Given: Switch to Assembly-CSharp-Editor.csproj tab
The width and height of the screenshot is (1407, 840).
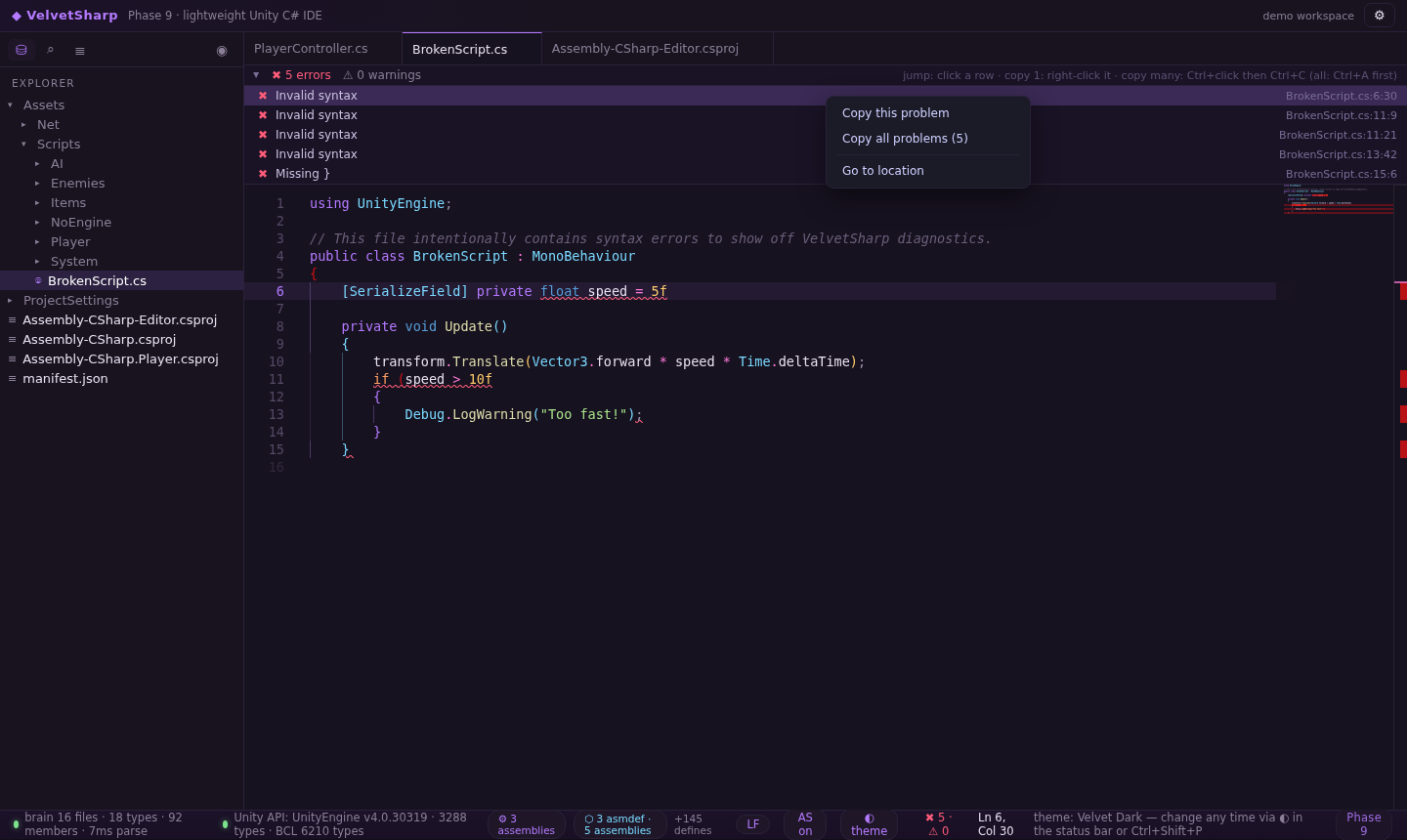Looking at the screenshot, I should click(657, 49).
